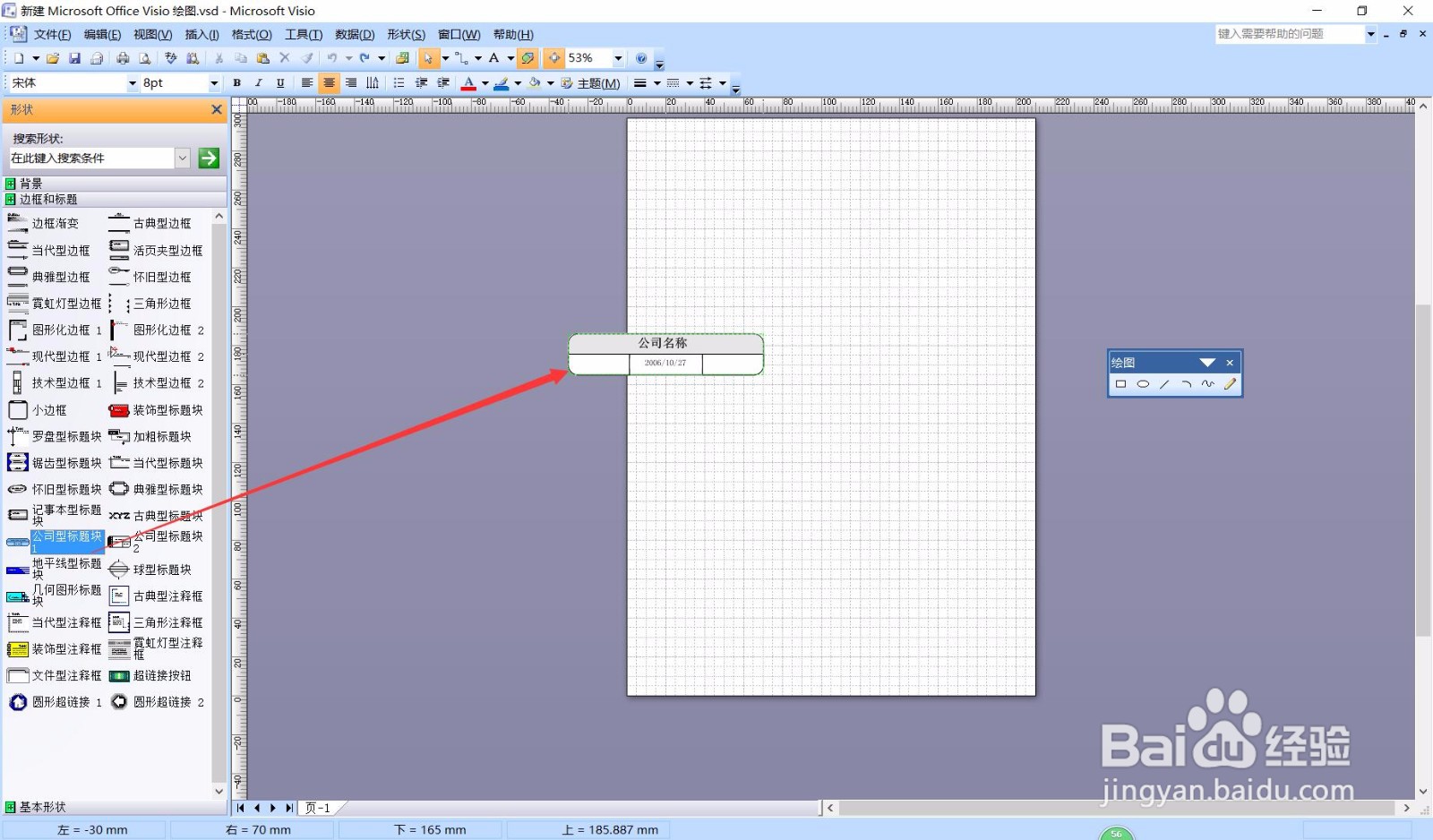Save the drawing with the floppy icon
Screen dimensions: 1433x840
74,58
